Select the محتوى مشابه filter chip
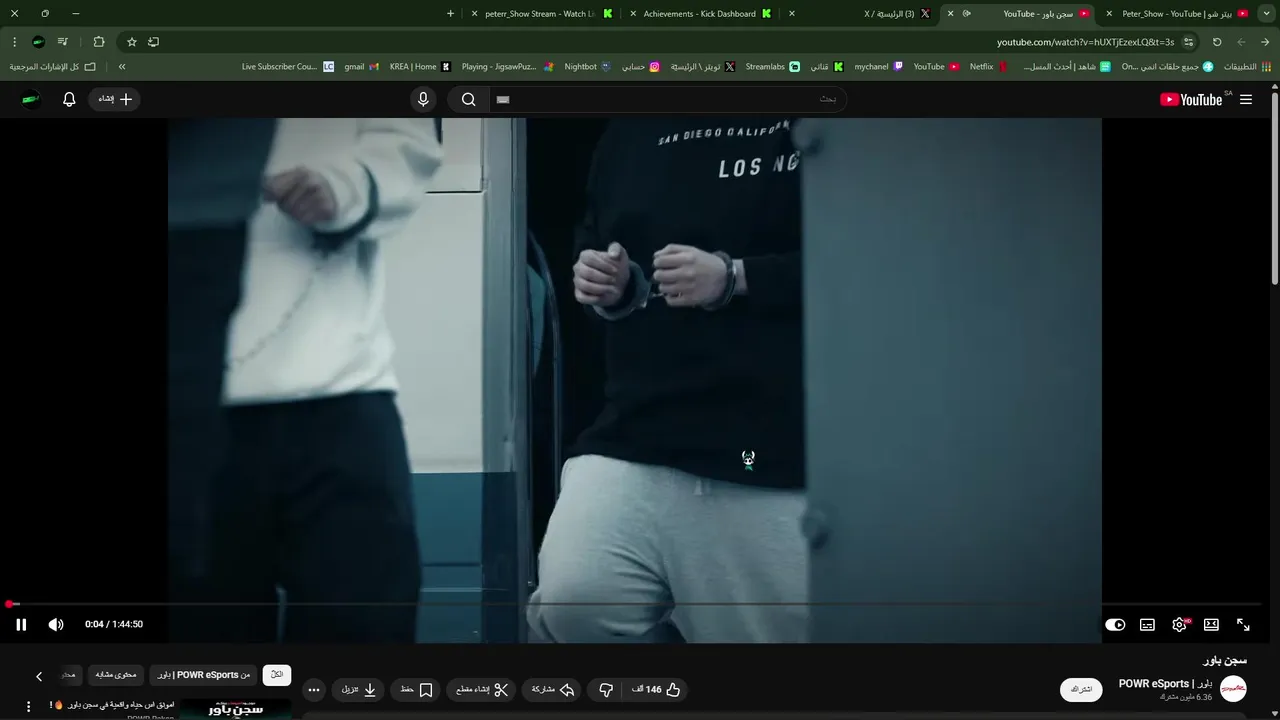1280x720 pixels. point(116,675)
